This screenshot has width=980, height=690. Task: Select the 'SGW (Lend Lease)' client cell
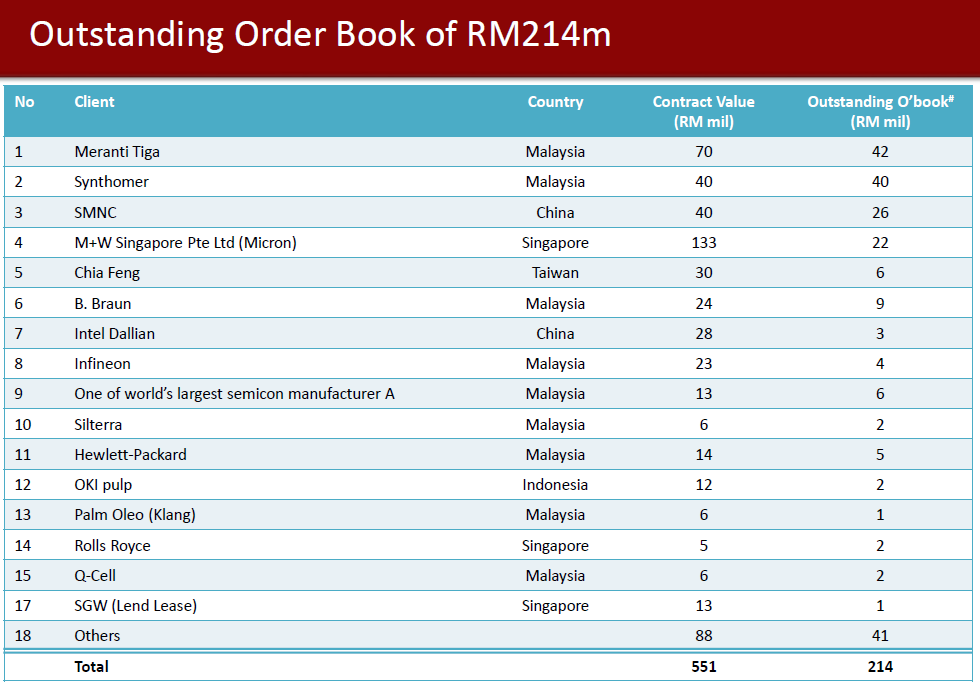pos(136,606)
